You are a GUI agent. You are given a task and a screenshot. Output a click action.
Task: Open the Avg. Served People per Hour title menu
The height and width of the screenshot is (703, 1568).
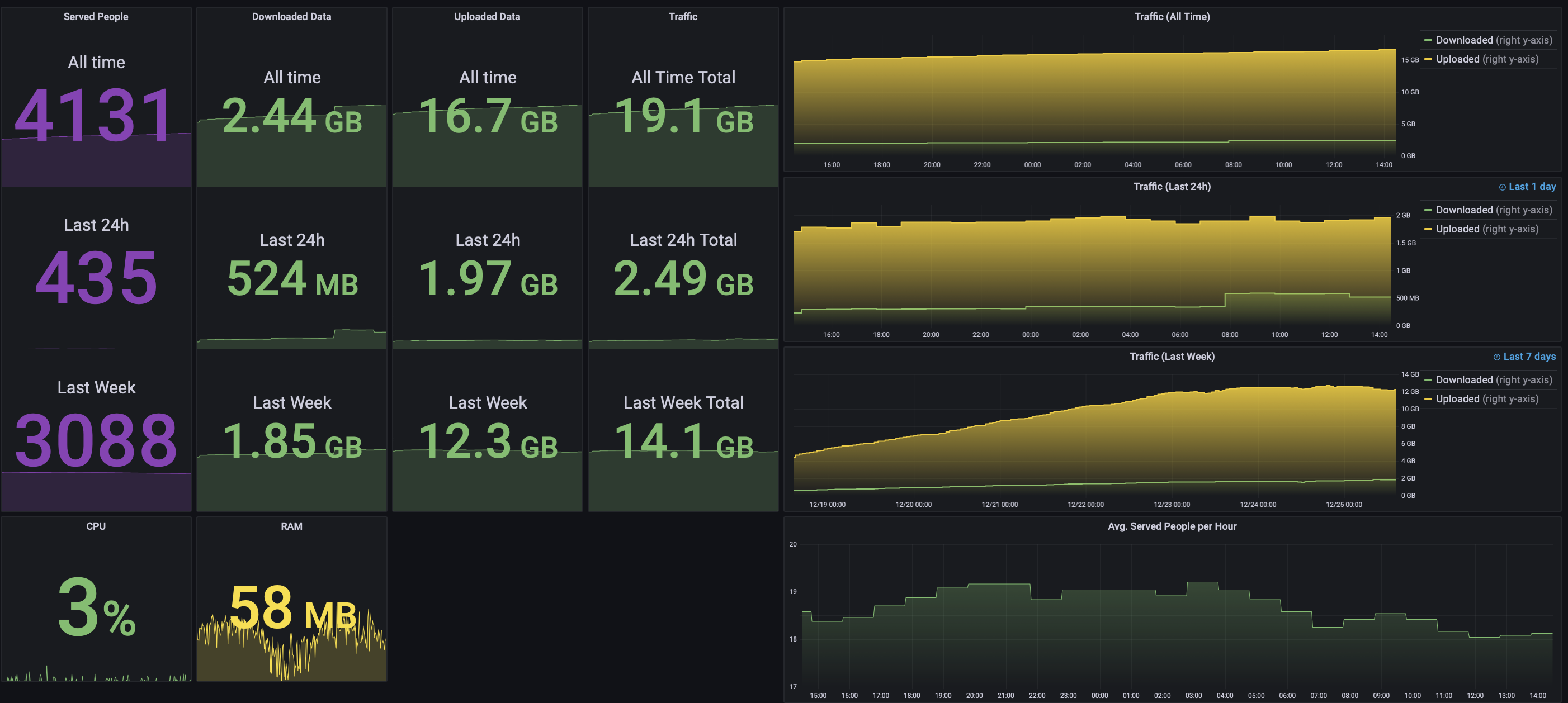coord(1171,526)
